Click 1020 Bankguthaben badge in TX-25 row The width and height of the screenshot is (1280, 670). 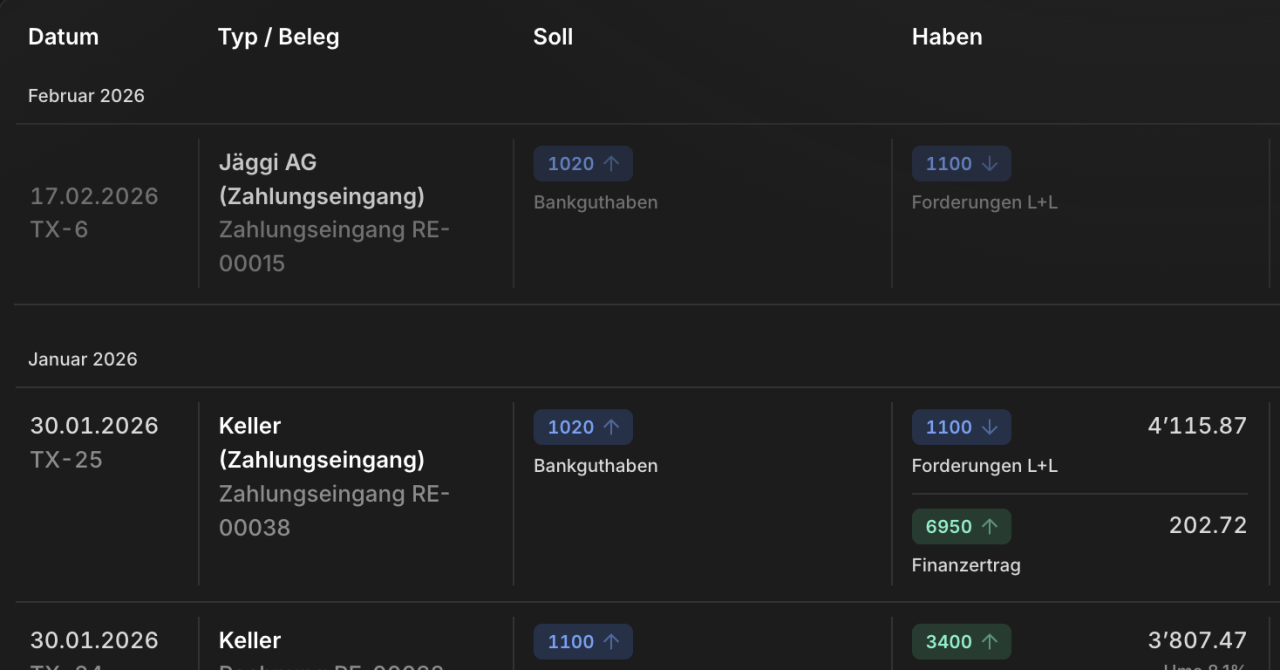tap(583, 427)
